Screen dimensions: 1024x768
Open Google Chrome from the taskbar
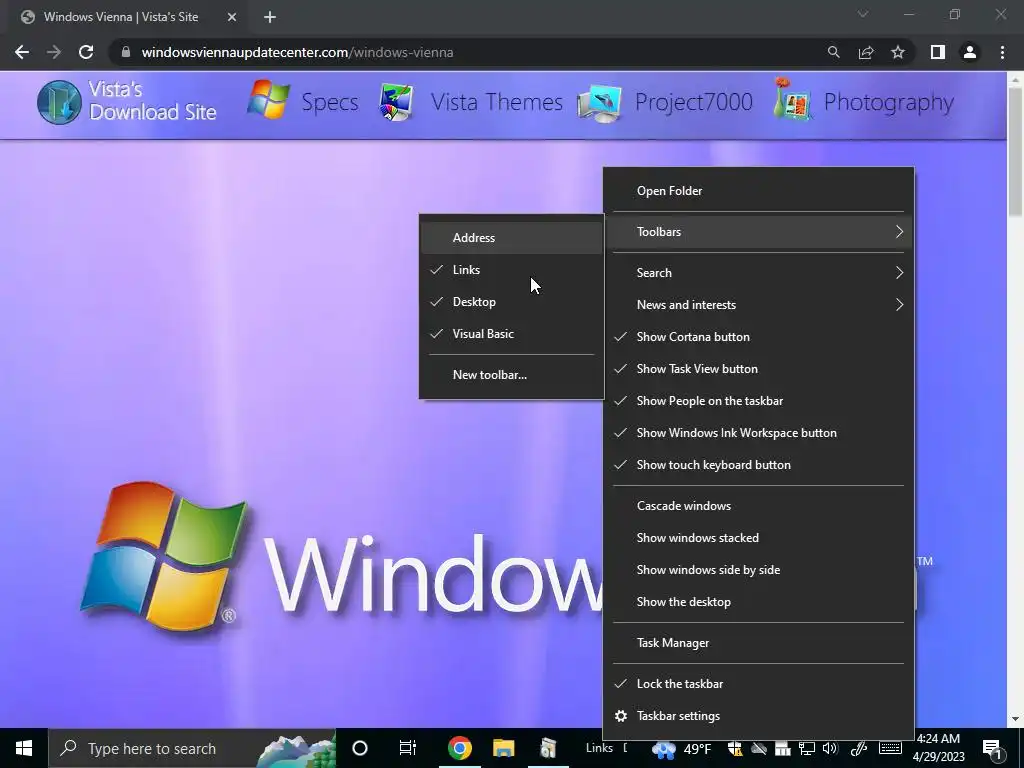click(x=460, y=748)
